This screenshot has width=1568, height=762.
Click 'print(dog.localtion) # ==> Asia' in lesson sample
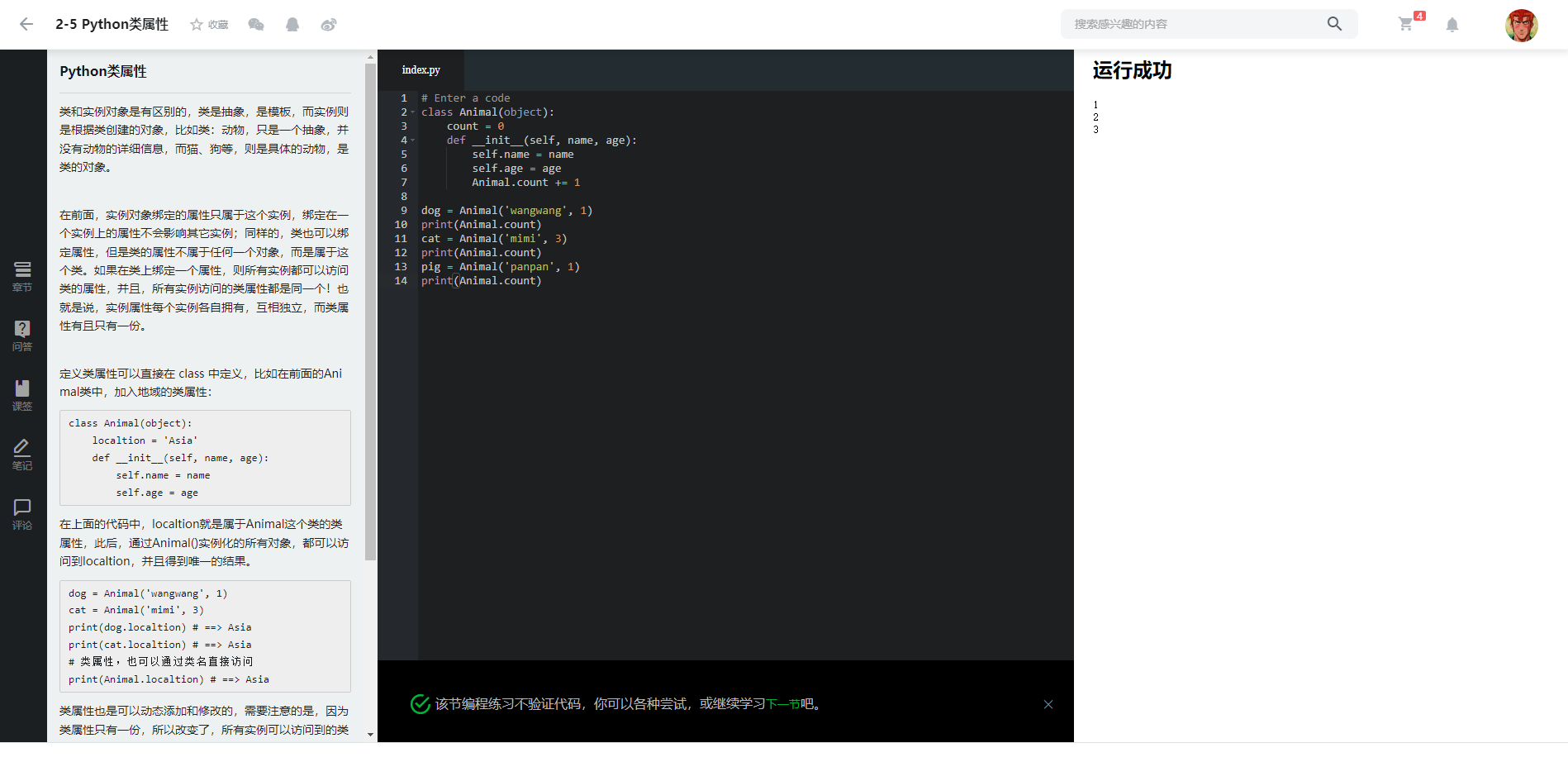pos(160,627)
